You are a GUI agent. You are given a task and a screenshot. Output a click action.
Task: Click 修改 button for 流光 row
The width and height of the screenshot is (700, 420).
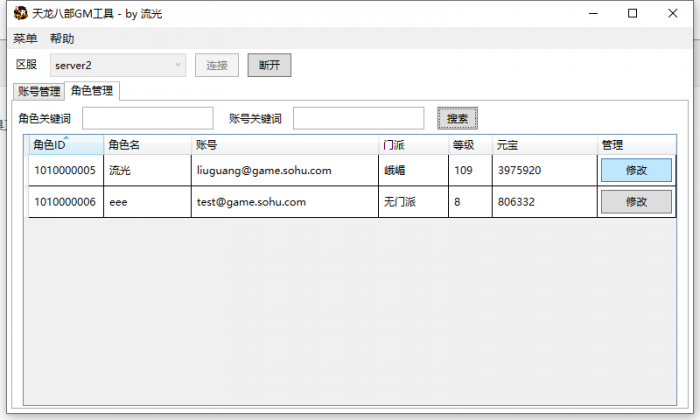pos(636,170)
